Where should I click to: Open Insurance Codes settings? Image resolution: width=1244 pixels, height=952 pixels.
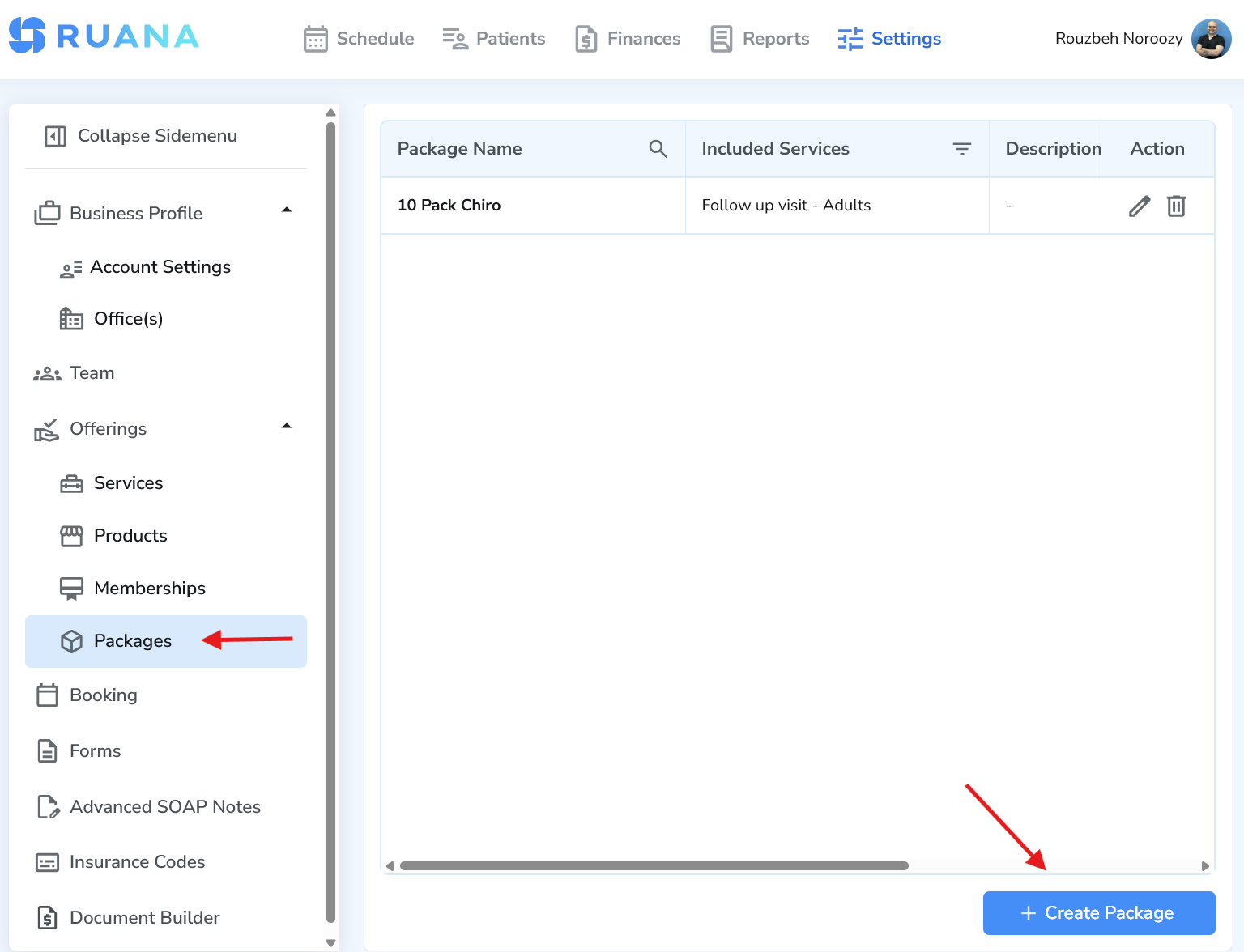point(137,862)
